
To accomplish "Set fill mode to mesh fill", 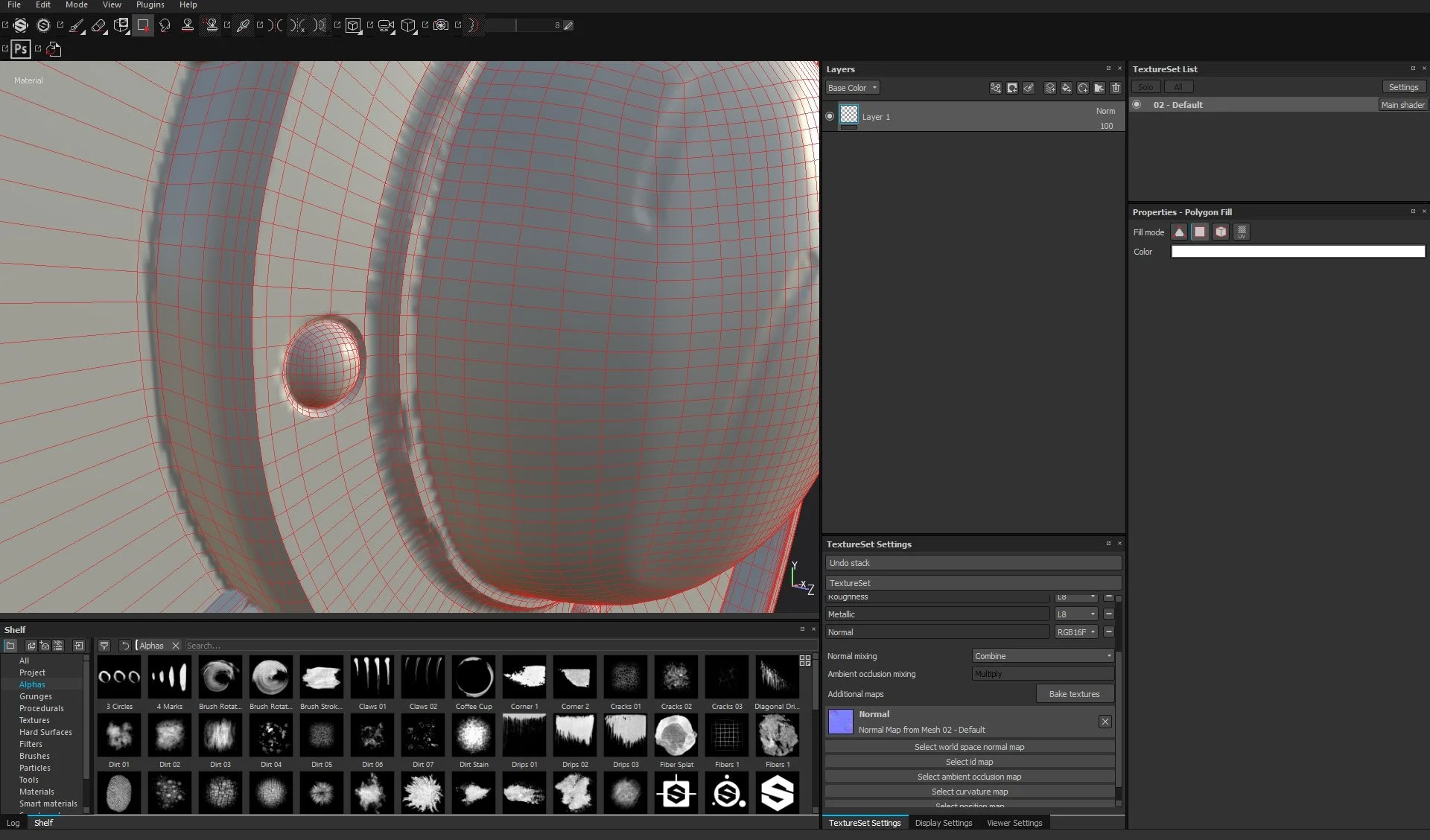I will click(1221, 232).
